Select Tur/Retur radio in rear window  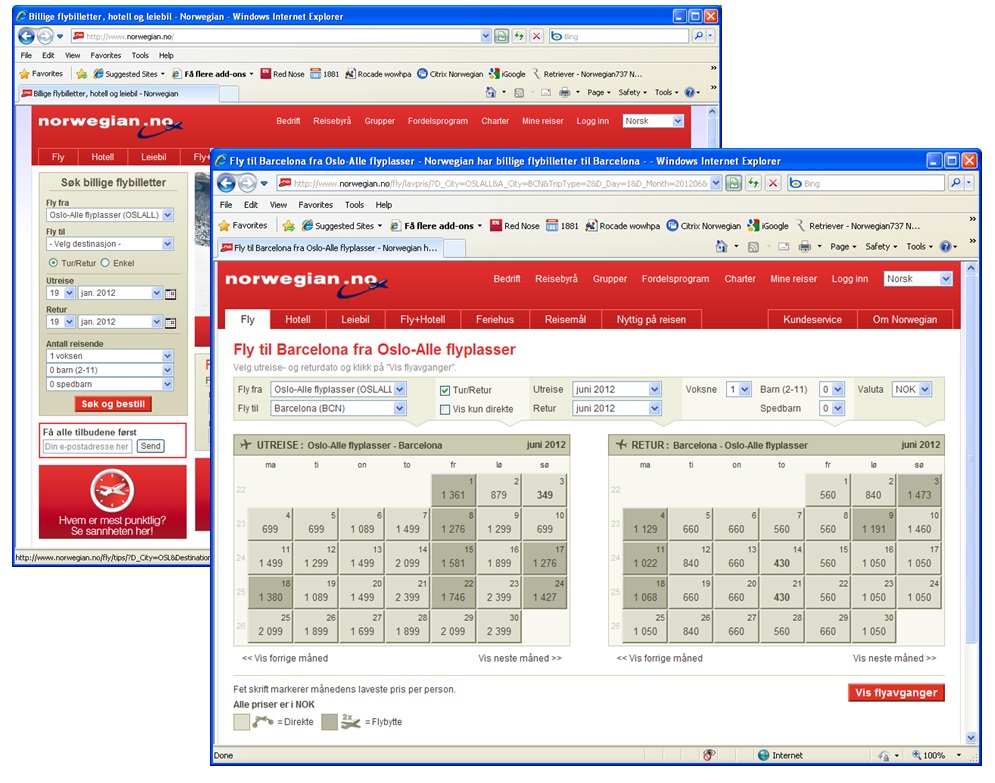click(x=53, y=263)
